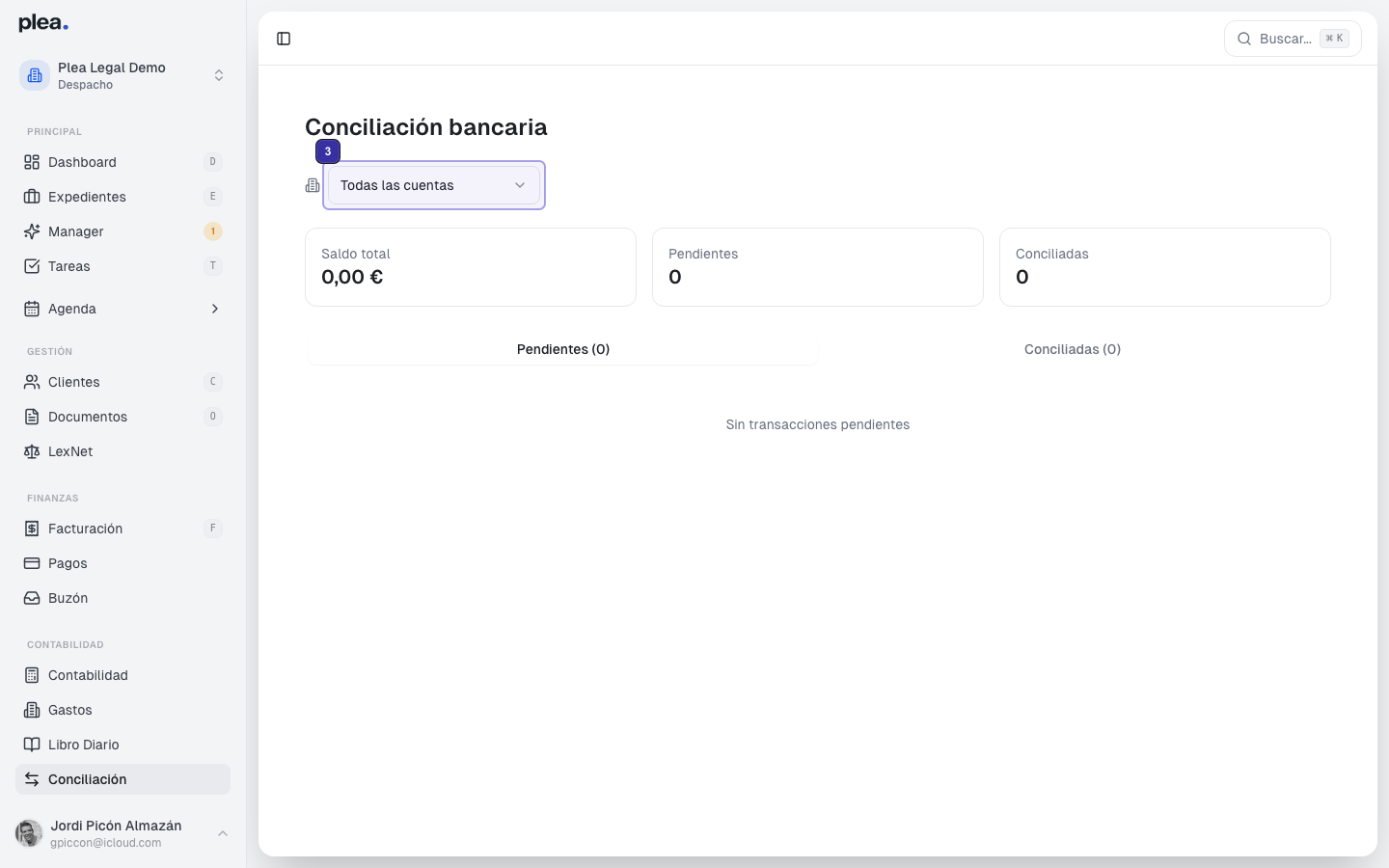The width and height of the screenshot is (1389, 868).
Task: Toggle the sidebar collapse icon at top
Action: coord(284,39)
